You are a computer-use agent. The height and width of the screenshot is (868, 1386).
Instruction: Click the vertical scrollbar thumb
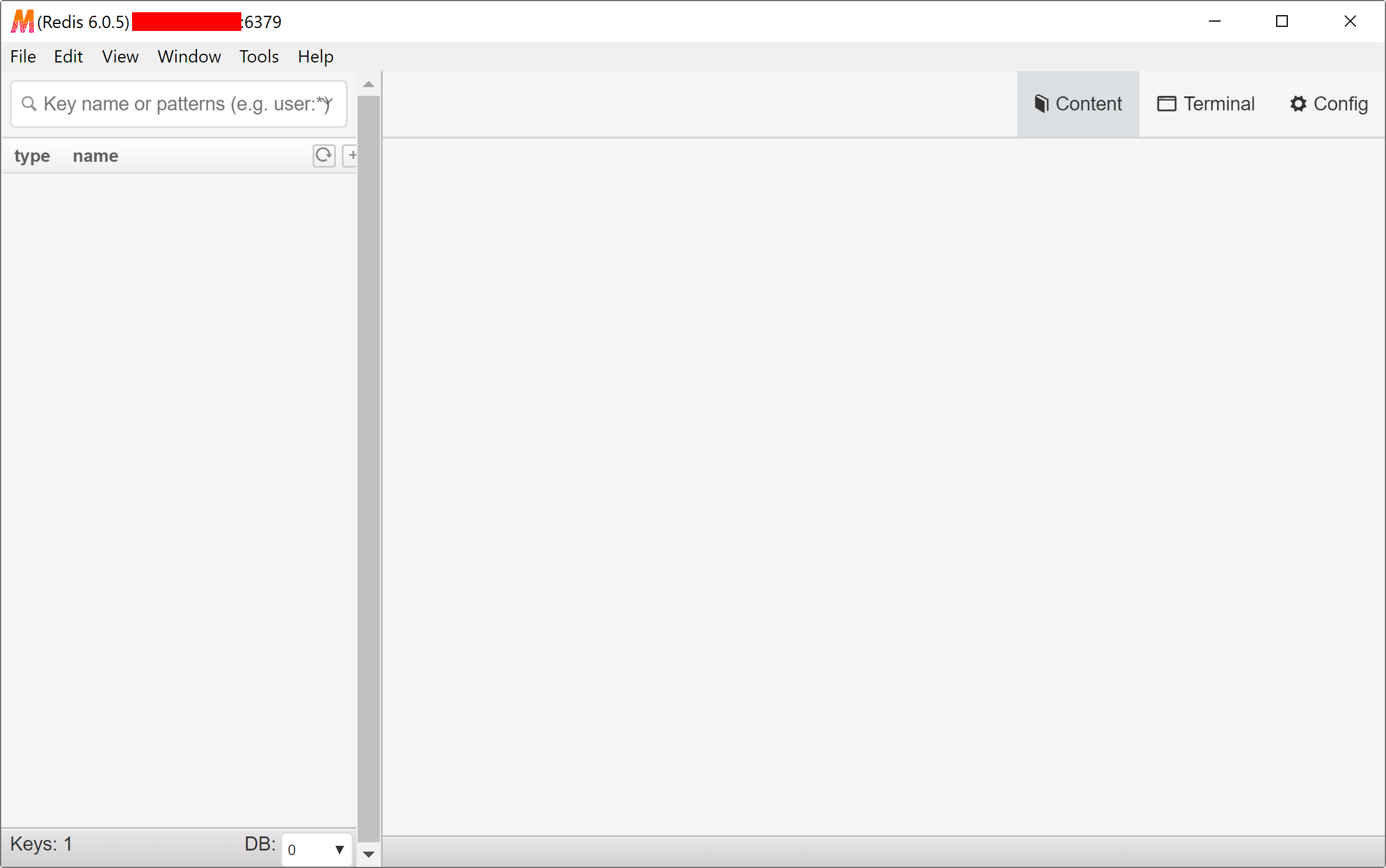pyautogui.click(x=369, y=469)
